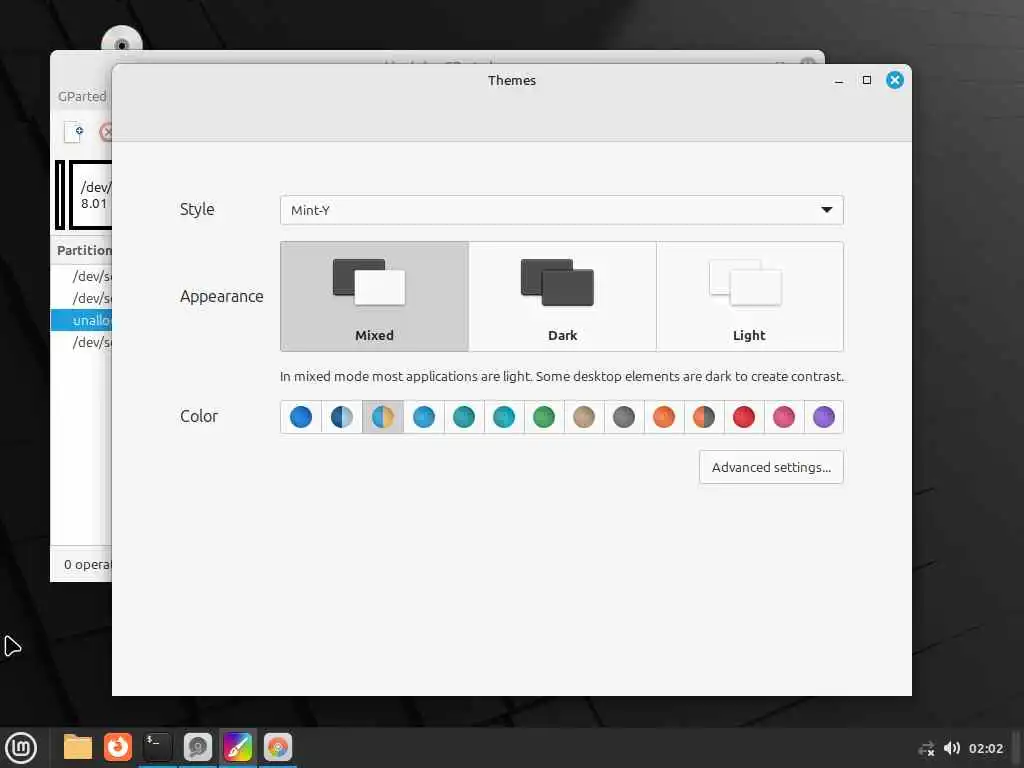Select the Mixed appearance option

374,296
